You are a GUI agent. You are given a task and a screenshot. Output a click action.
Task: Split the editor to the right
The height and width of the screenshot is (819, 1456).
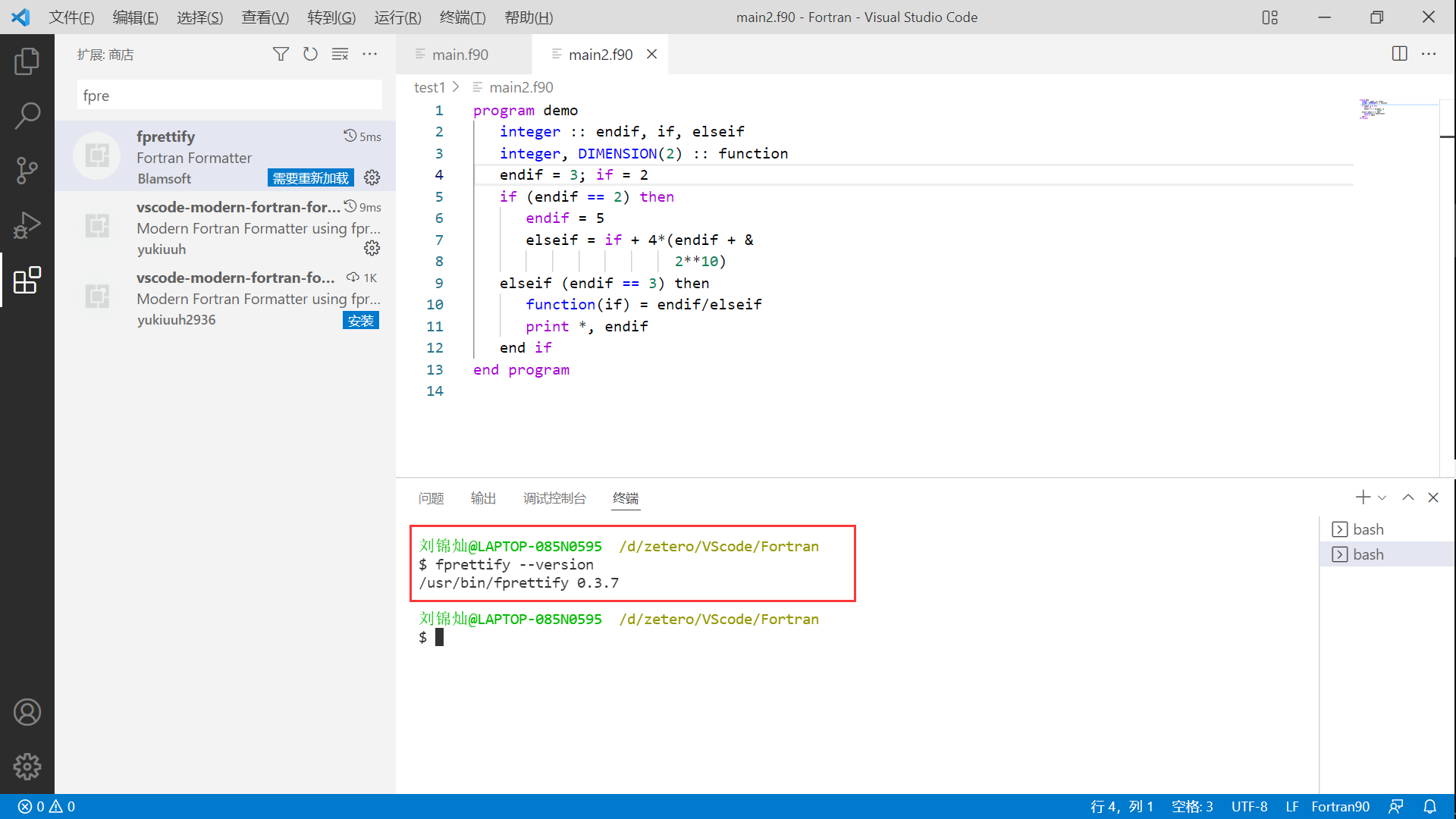coord(1399,54)
